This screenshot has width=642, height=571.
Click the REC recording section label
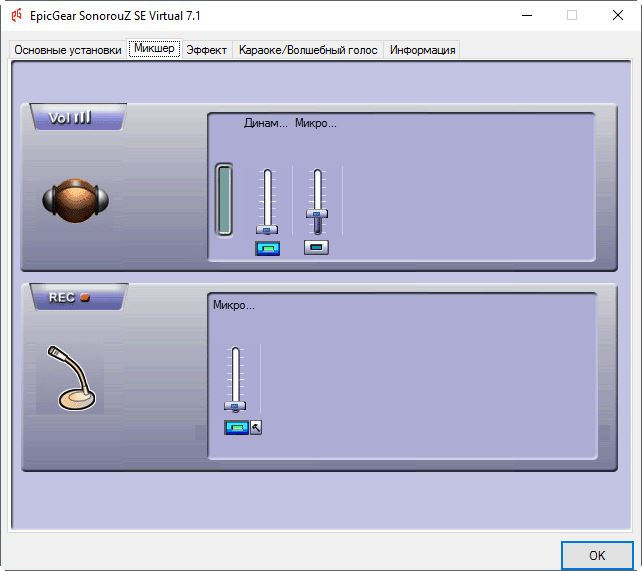[x=78, y=297]
